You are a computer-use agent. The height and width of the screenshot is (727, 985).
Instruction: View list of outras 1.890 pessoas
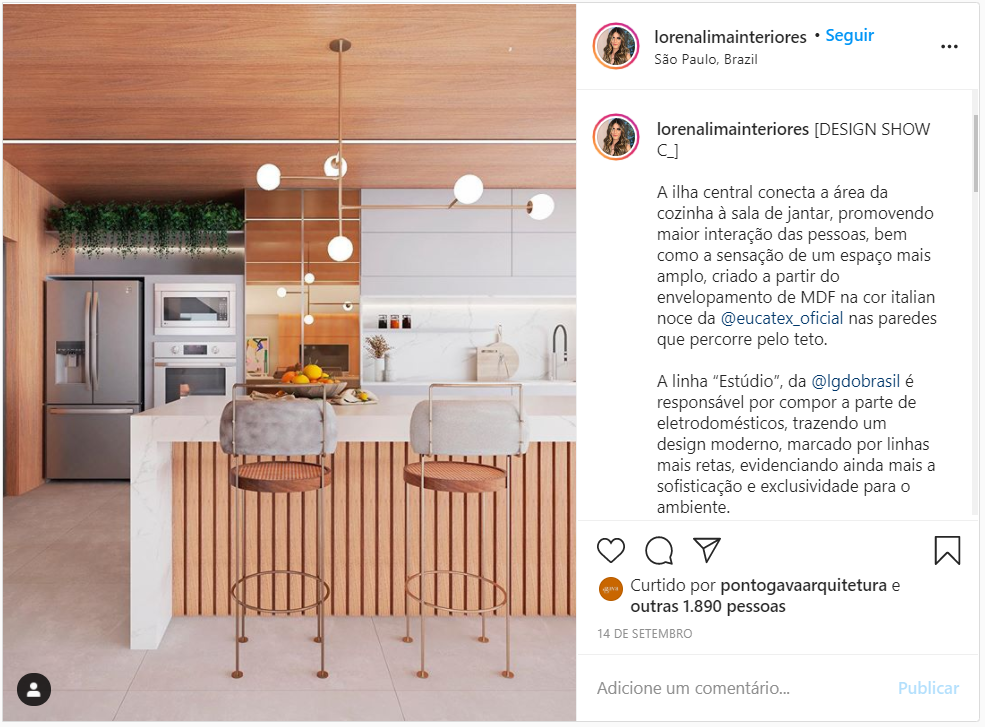[708, 606]
